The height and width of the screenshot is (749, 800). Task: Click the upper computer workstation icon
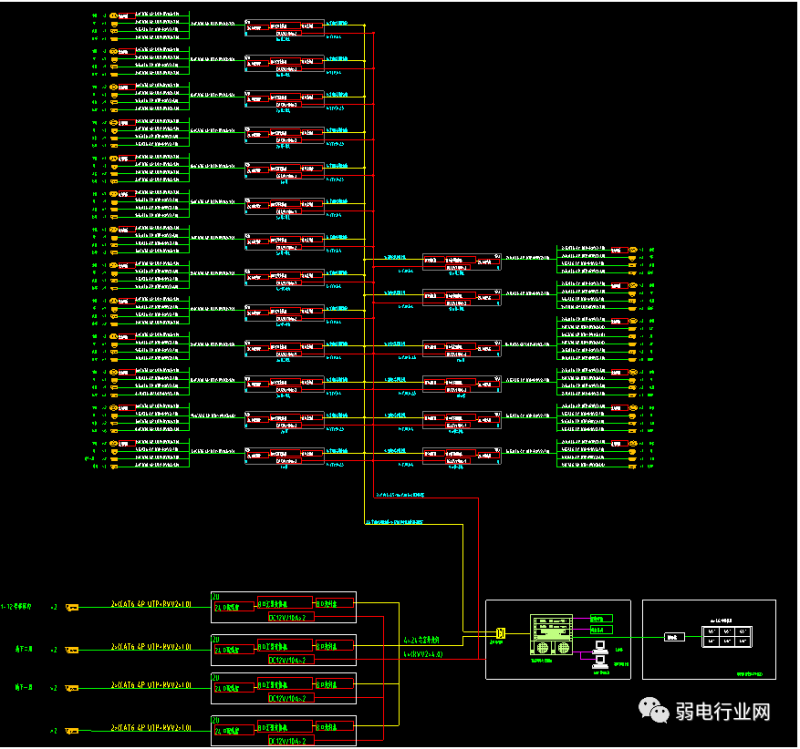[600, 643]
